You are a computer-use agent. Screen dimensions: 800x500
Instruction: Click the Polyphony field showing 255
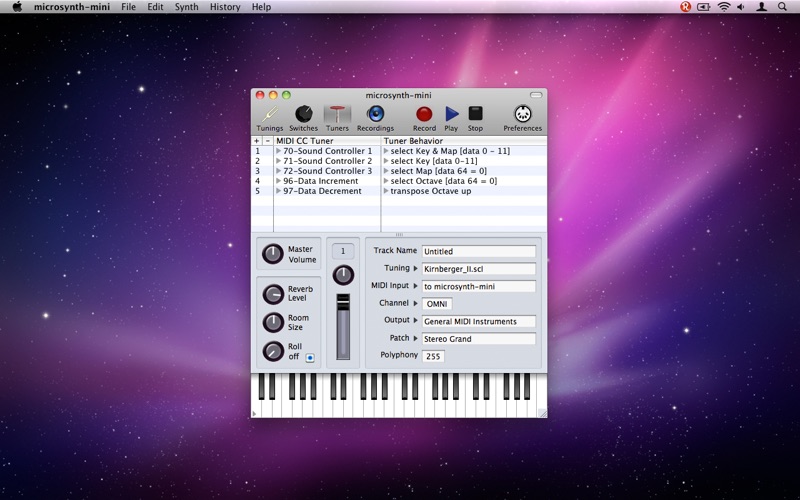pyautogui.click(x=433, y=356)
